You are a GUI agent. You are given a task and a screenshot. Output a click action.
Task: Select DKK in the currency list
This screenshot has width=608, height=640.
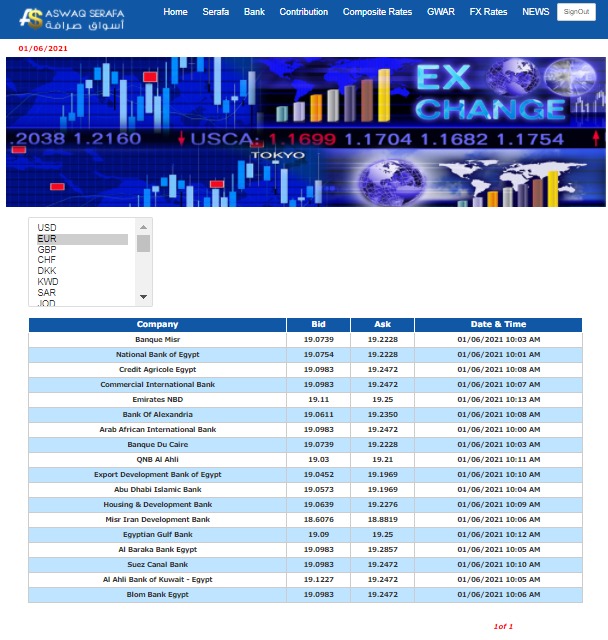pos(82,271)
